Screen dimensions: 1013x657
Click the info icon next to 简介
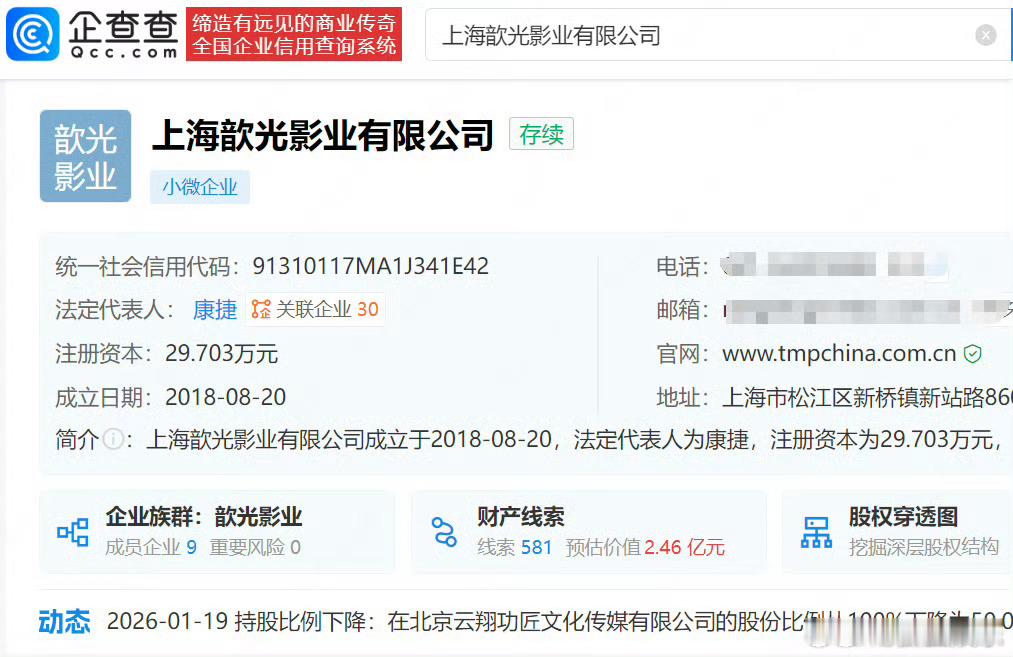click(113, 440)
